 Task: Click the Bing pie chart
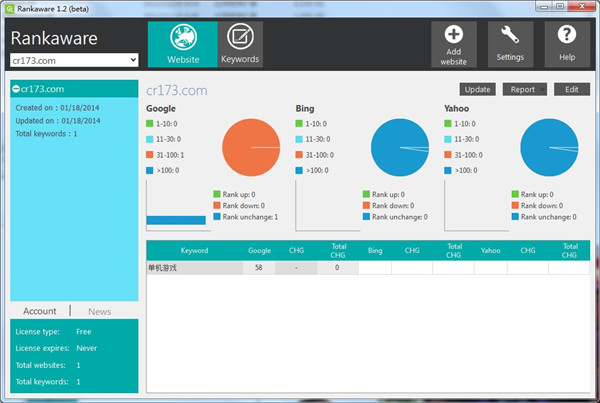(x=400, y=147)
